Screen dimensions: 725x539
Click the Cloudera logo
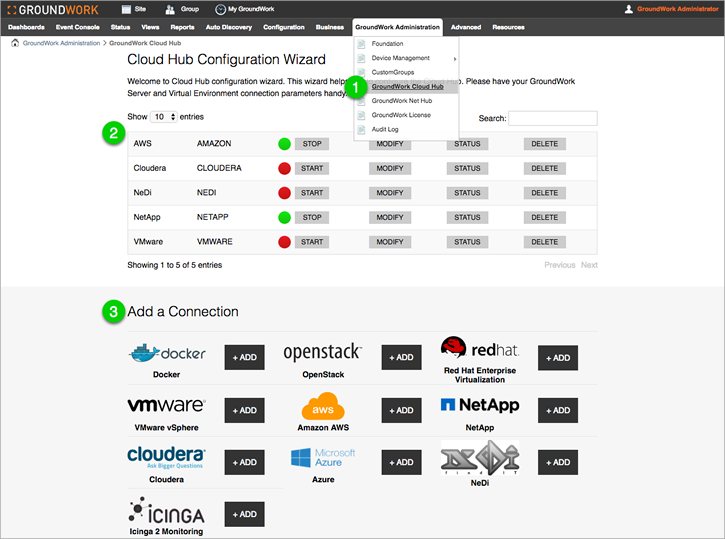point(166,457)
